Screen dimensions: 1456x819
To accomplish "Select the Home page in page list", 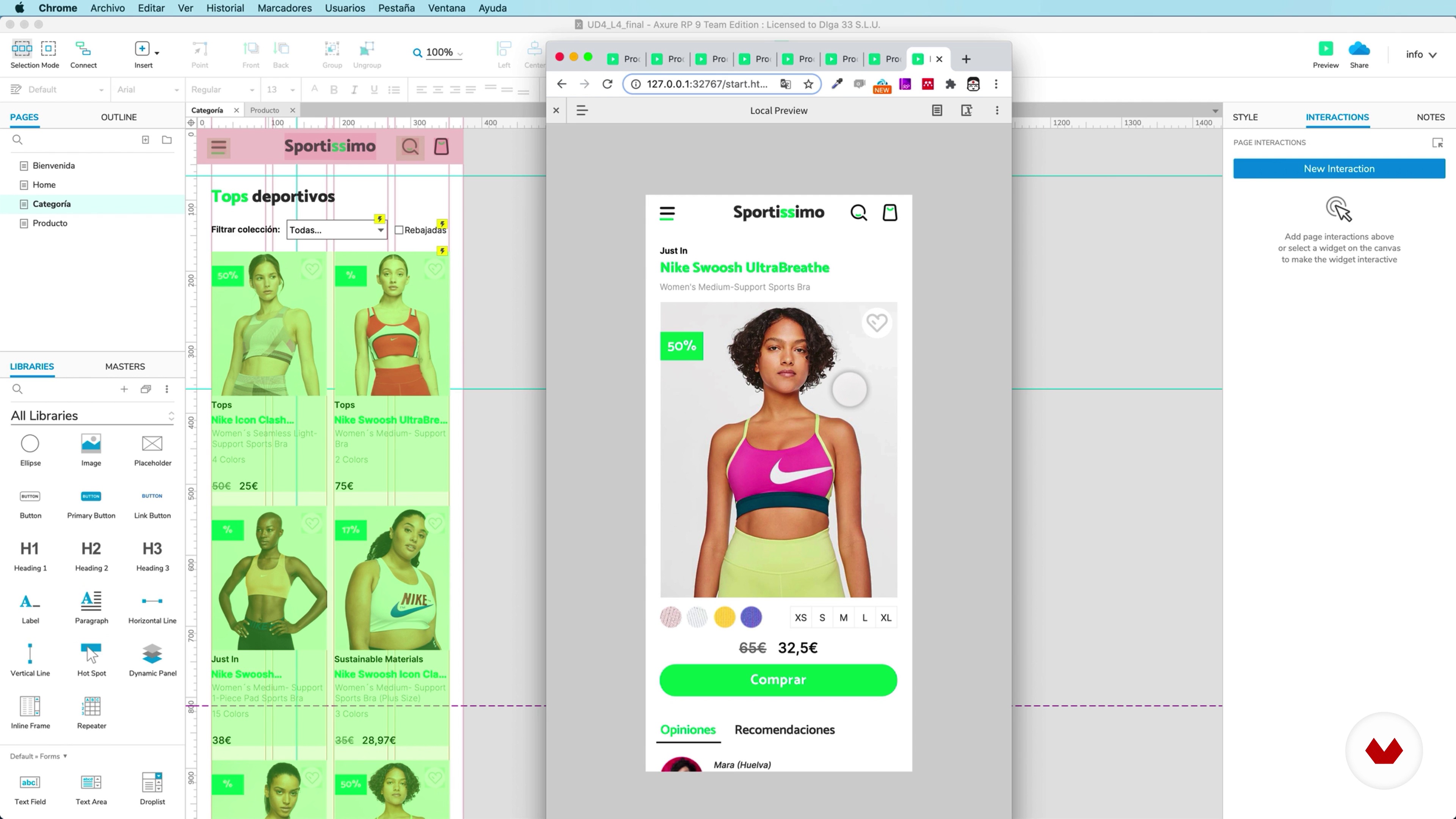I will (x=44, y=185).
